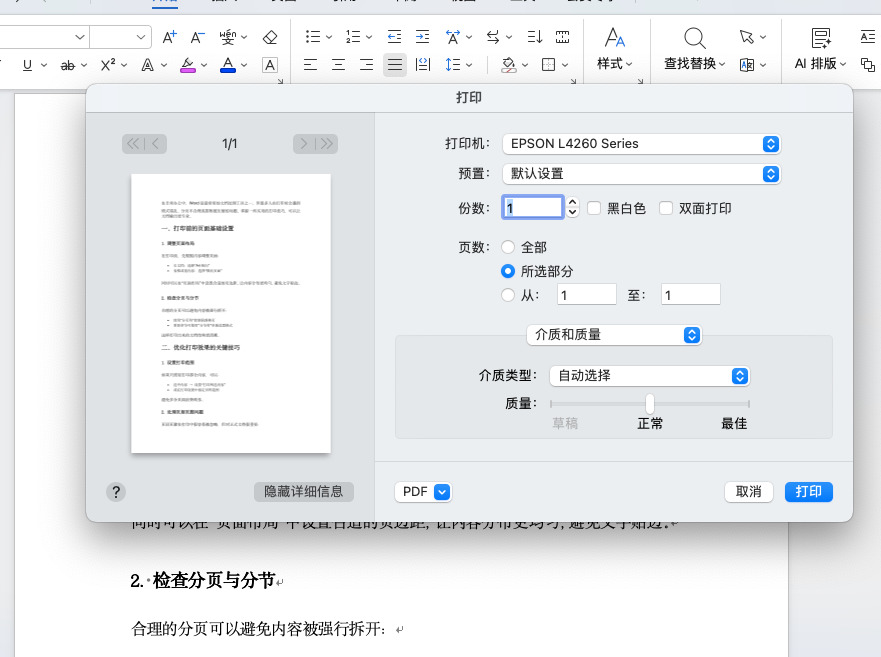Click the show/hide marks icon
The height and width of the screenshot is (657, 881).
493,37
